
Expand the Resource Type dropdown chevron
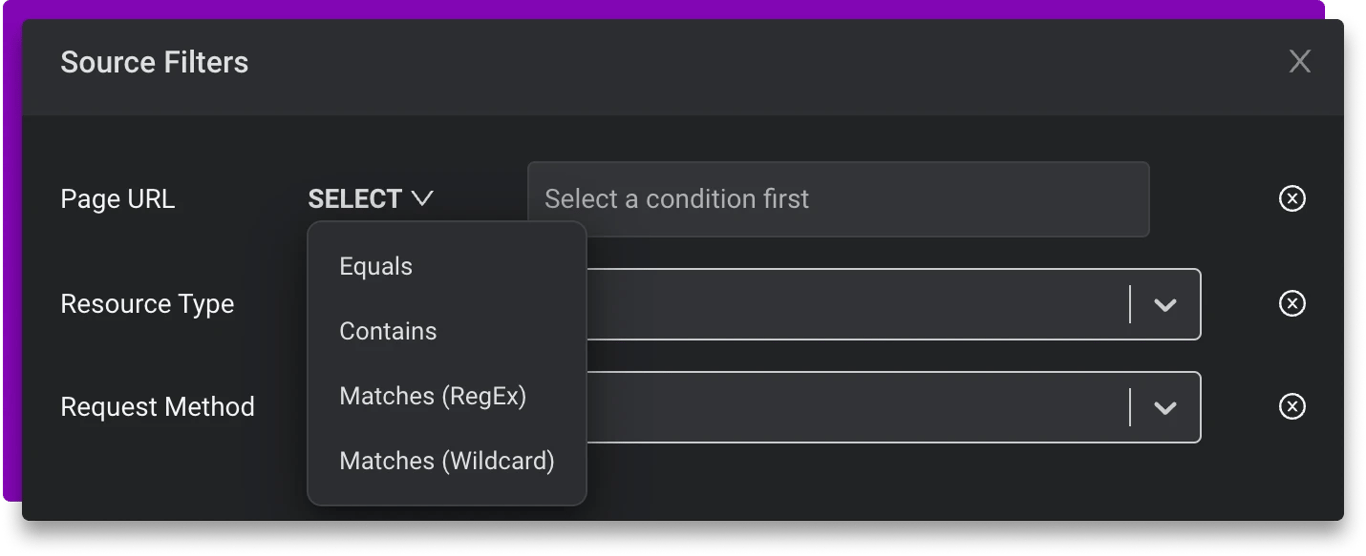point(1165,304)
